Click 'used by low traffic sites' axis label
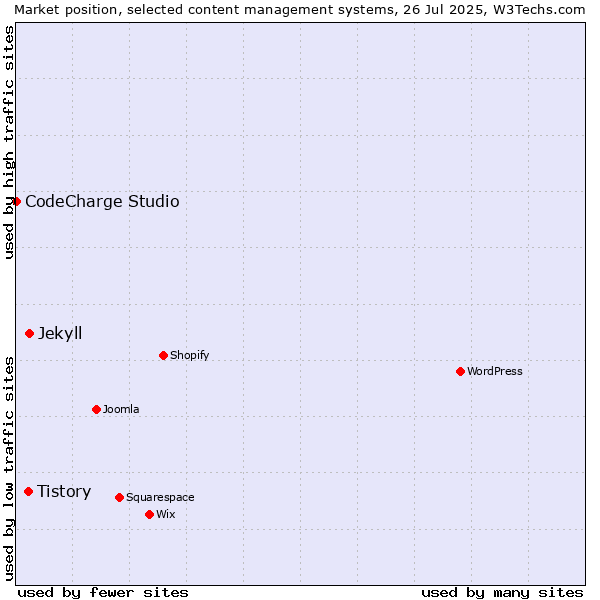 9,468
